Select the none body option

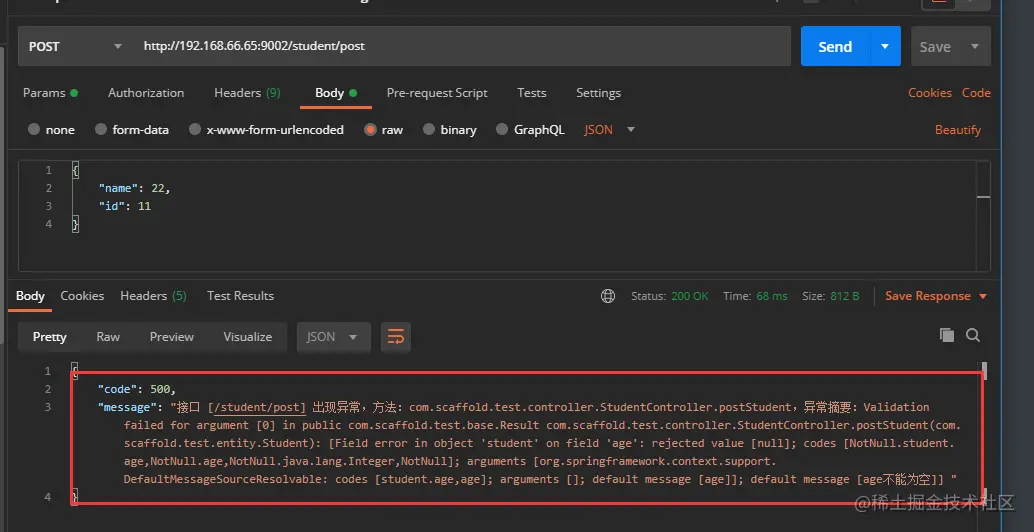click(51, 130)
